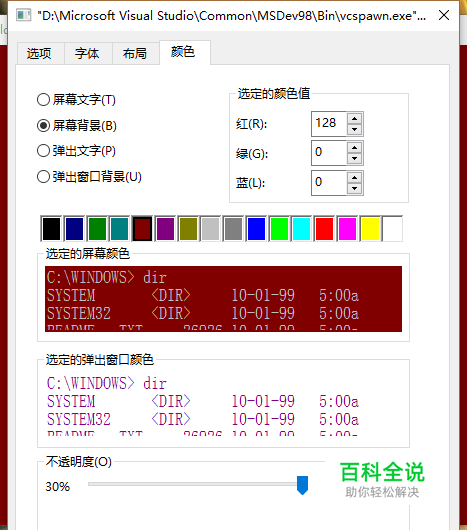Screen dimensions: 467x530
Task: Click the 蓝(L) value input field
Action: [329, 183]
